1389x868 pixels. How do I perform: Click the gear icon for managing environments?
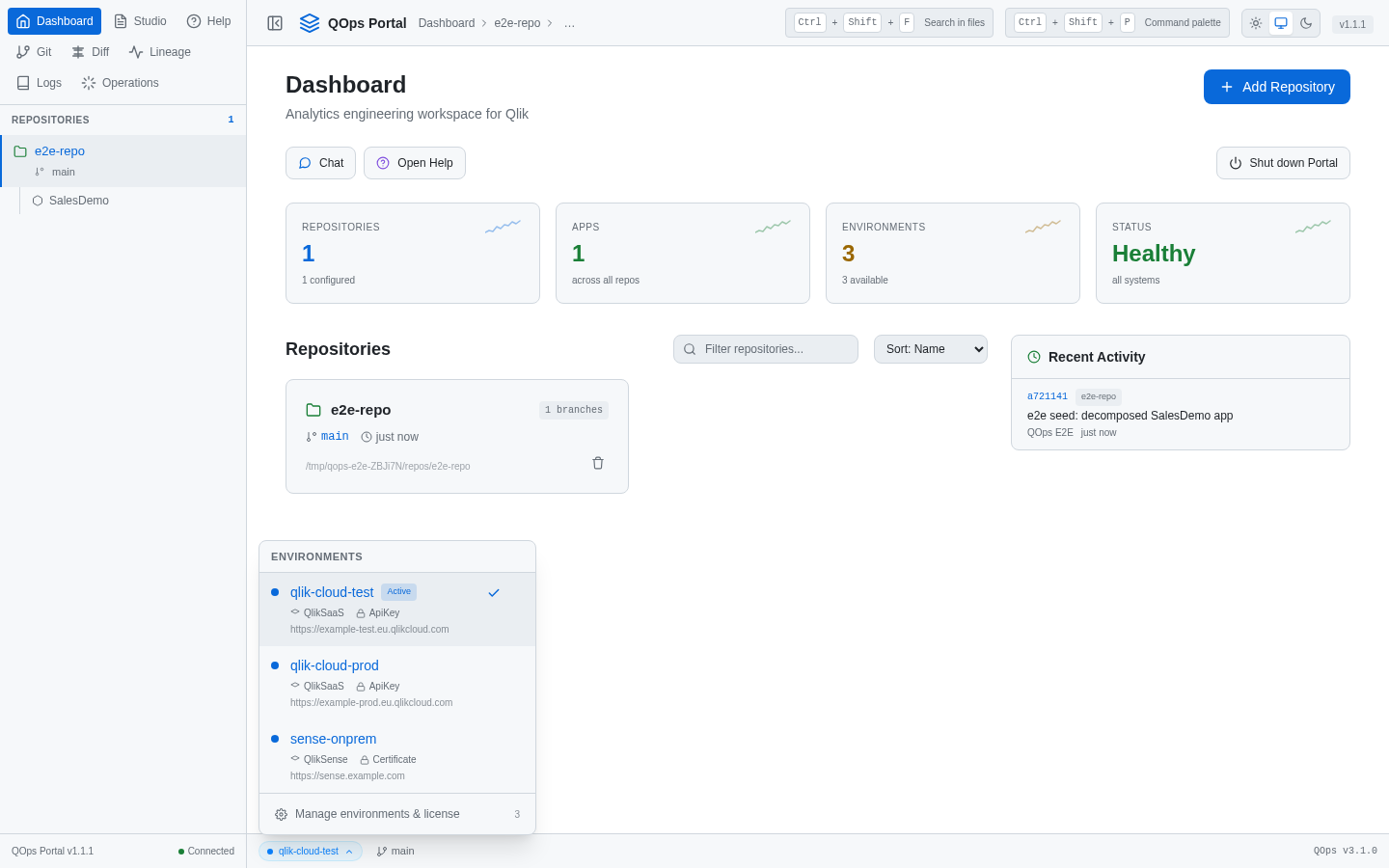click(281, 814)
